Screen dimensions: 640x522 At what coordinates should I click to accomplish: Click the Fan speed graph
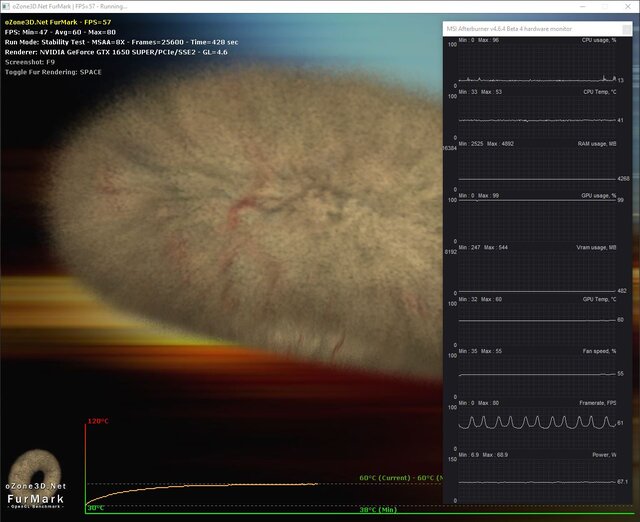coord(535,378)
